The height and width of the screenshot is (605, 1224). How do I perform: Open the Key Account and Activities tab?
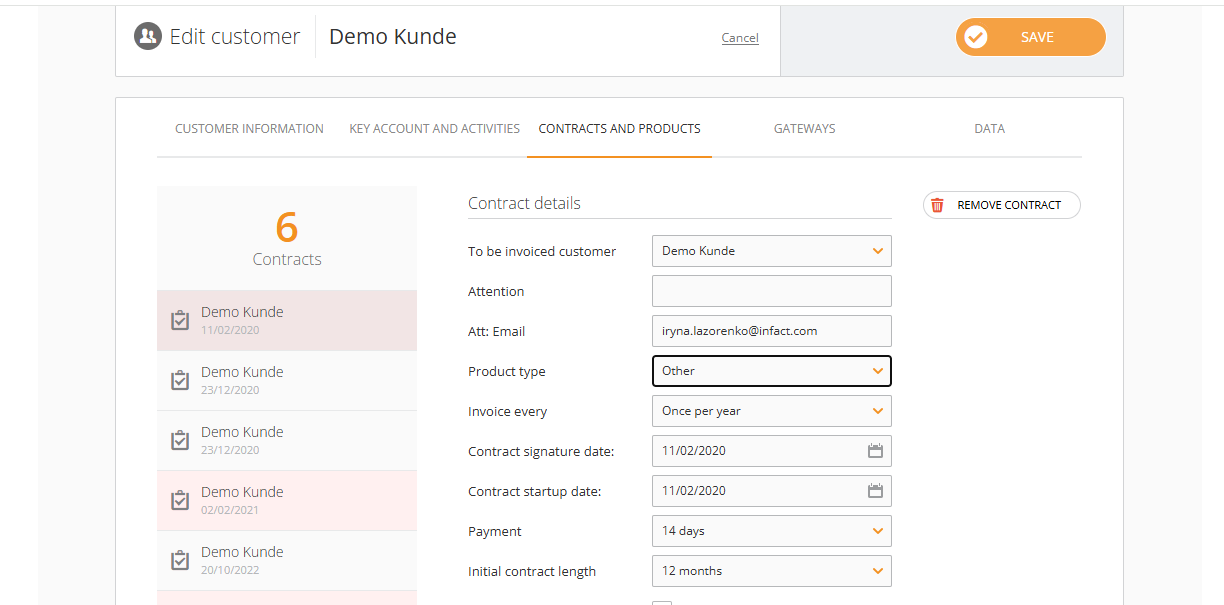pyautogui.click(x=434, y=129)
